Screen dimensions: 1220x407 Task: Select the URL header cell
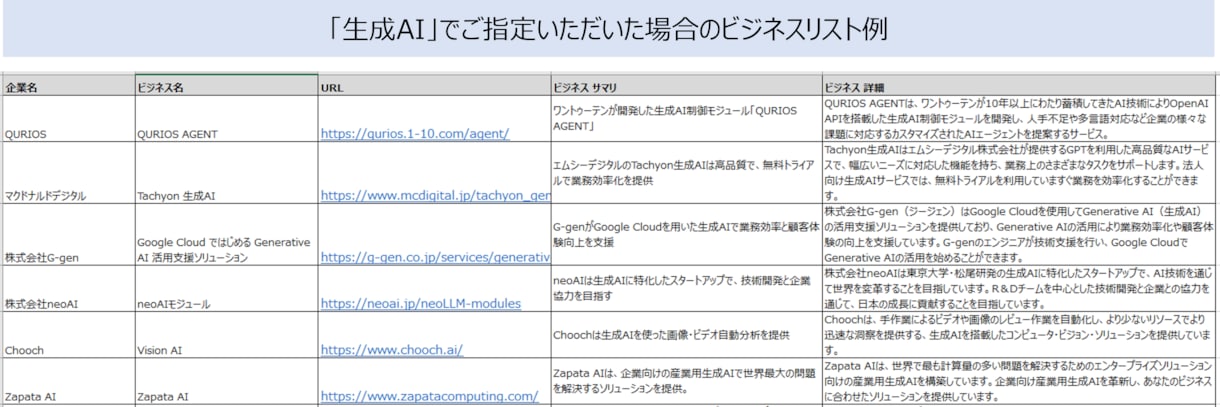pos(435,87)
